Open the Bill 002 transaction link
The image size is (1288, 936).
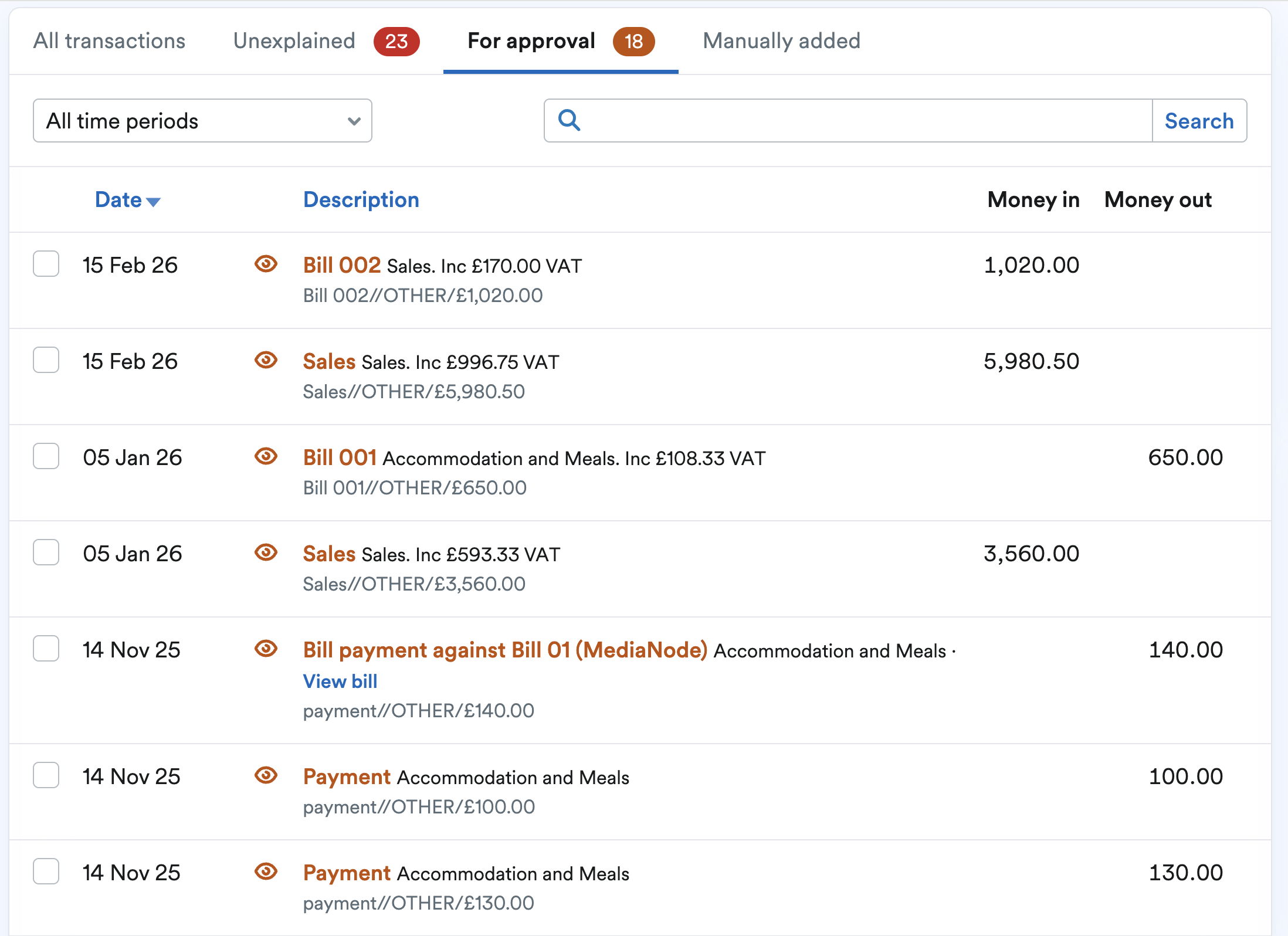point(342,266)
